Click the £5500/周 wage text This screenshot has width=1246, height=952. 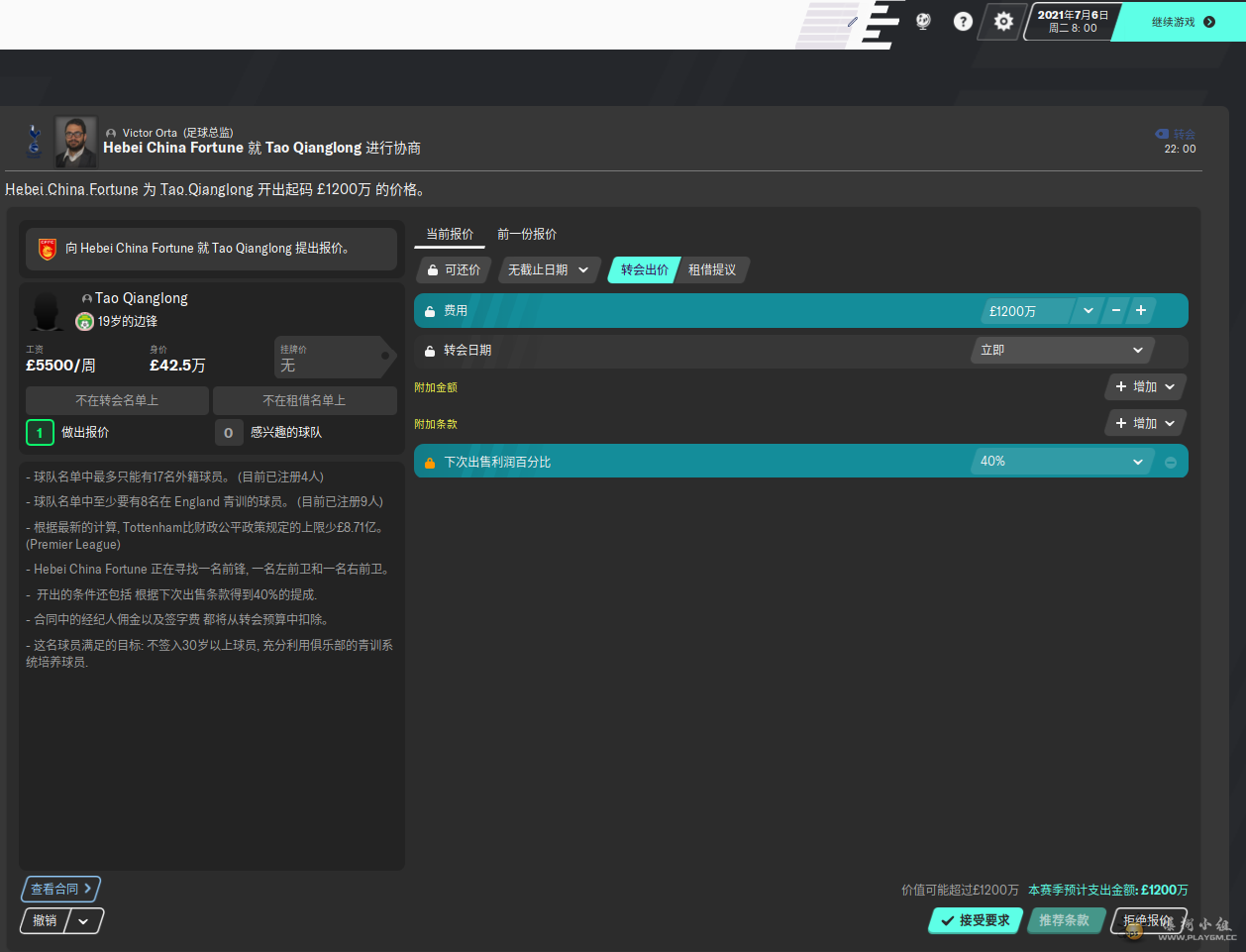[60, 366]
